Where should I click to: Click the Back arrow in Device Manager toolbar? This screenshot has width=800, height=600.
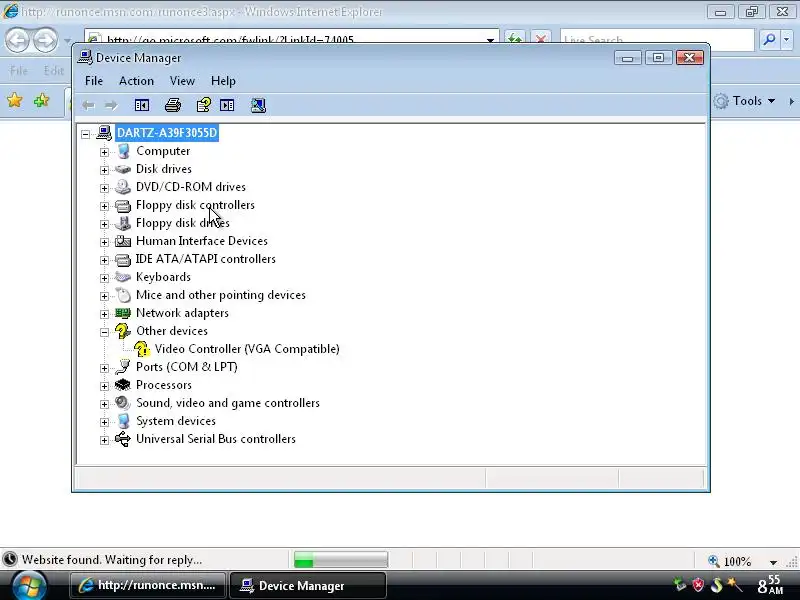coord(88,106)
